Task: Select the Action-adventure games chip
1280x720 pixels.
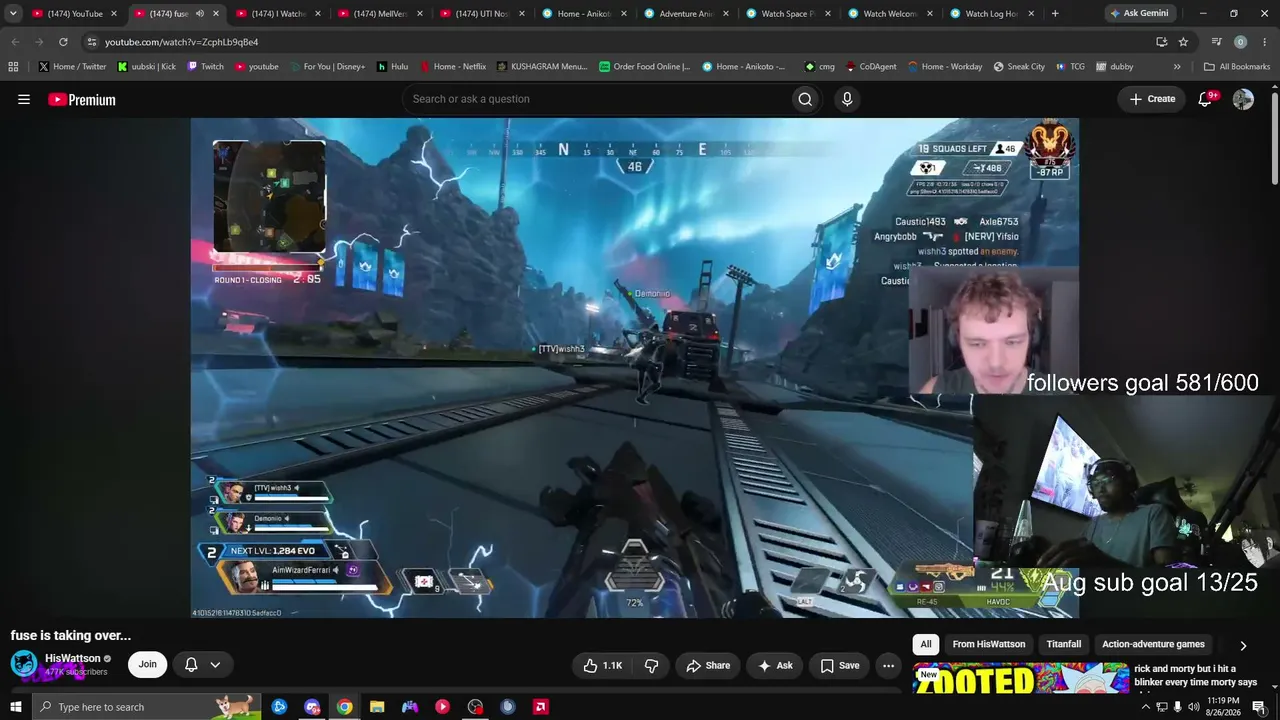Action: point(1153,645)
